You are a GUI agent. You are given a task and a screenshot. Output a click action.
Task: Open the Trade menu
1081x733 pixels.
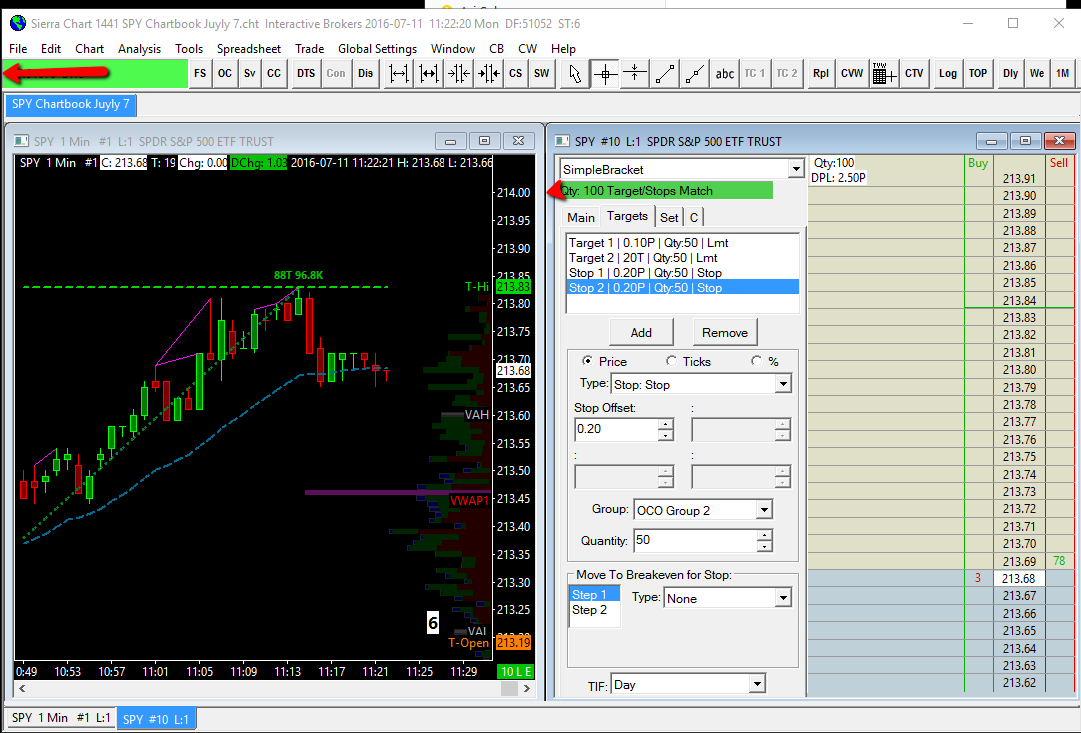(310, 49)
